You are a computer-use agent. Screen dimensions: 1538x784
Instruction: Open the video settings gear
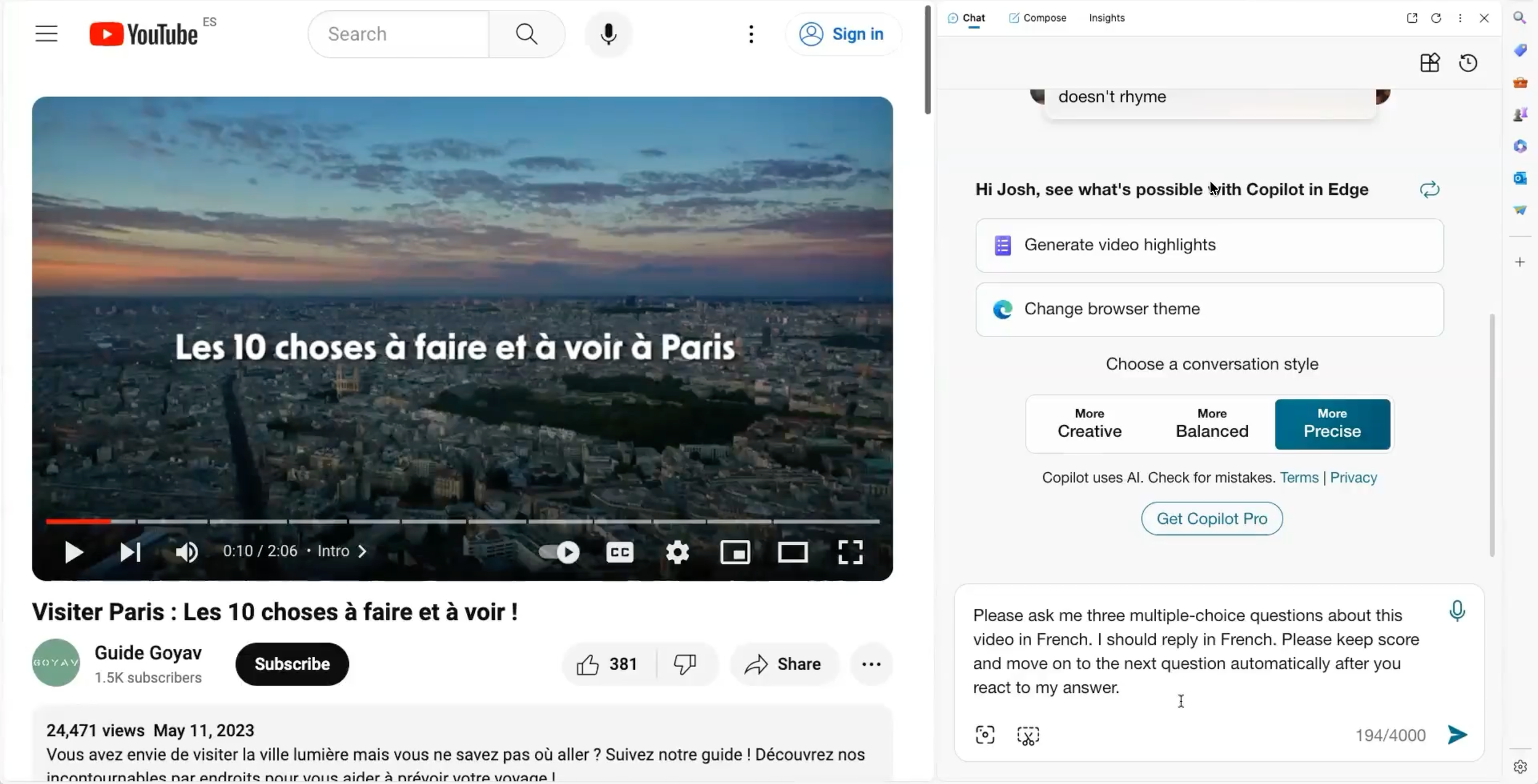pyautogui.click(x=677, y=552)
